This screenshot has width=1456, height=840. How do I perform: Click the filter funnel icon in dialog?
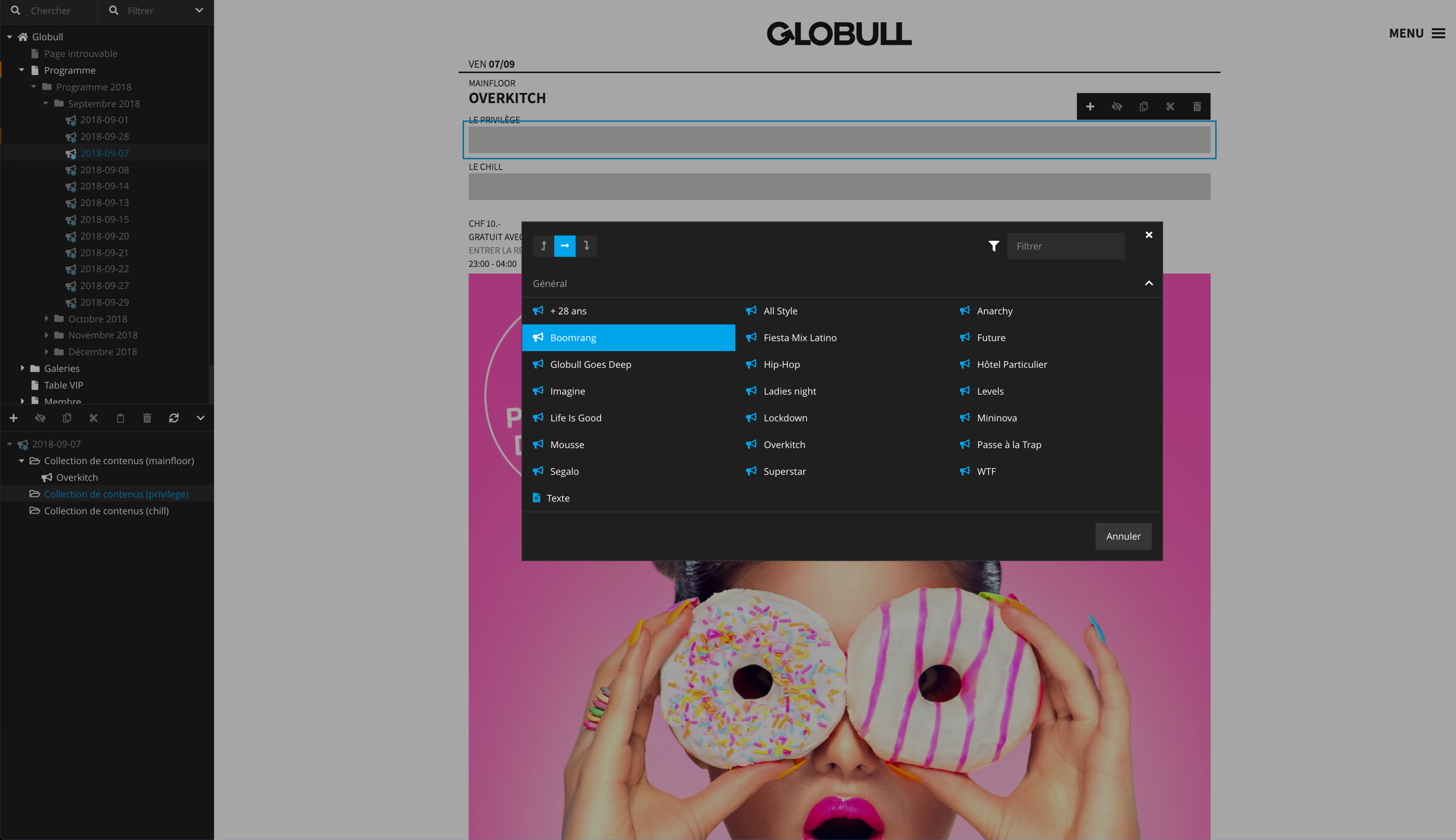[x=993, y=246]
